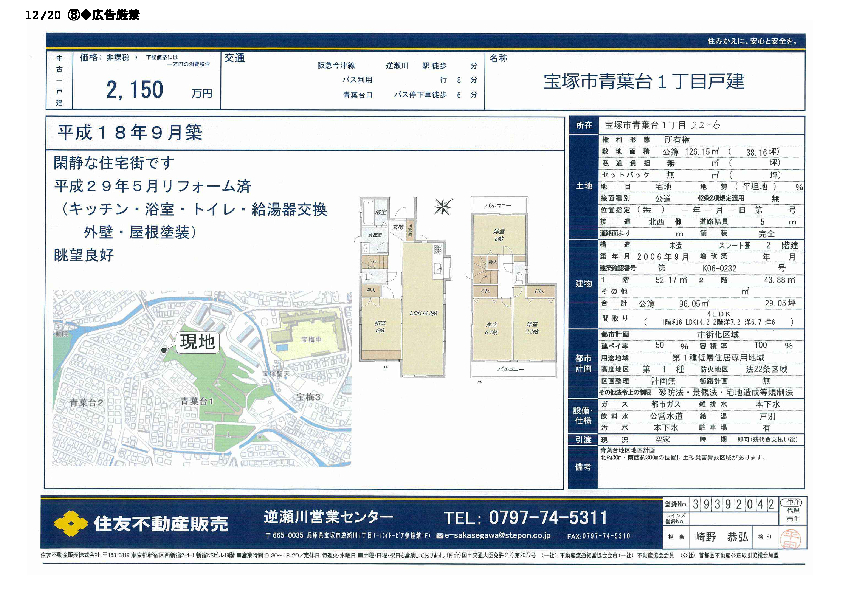Click the 逆瀬川営業センター office name
This screenshot has height=595, width=842.
click(329, 518)
